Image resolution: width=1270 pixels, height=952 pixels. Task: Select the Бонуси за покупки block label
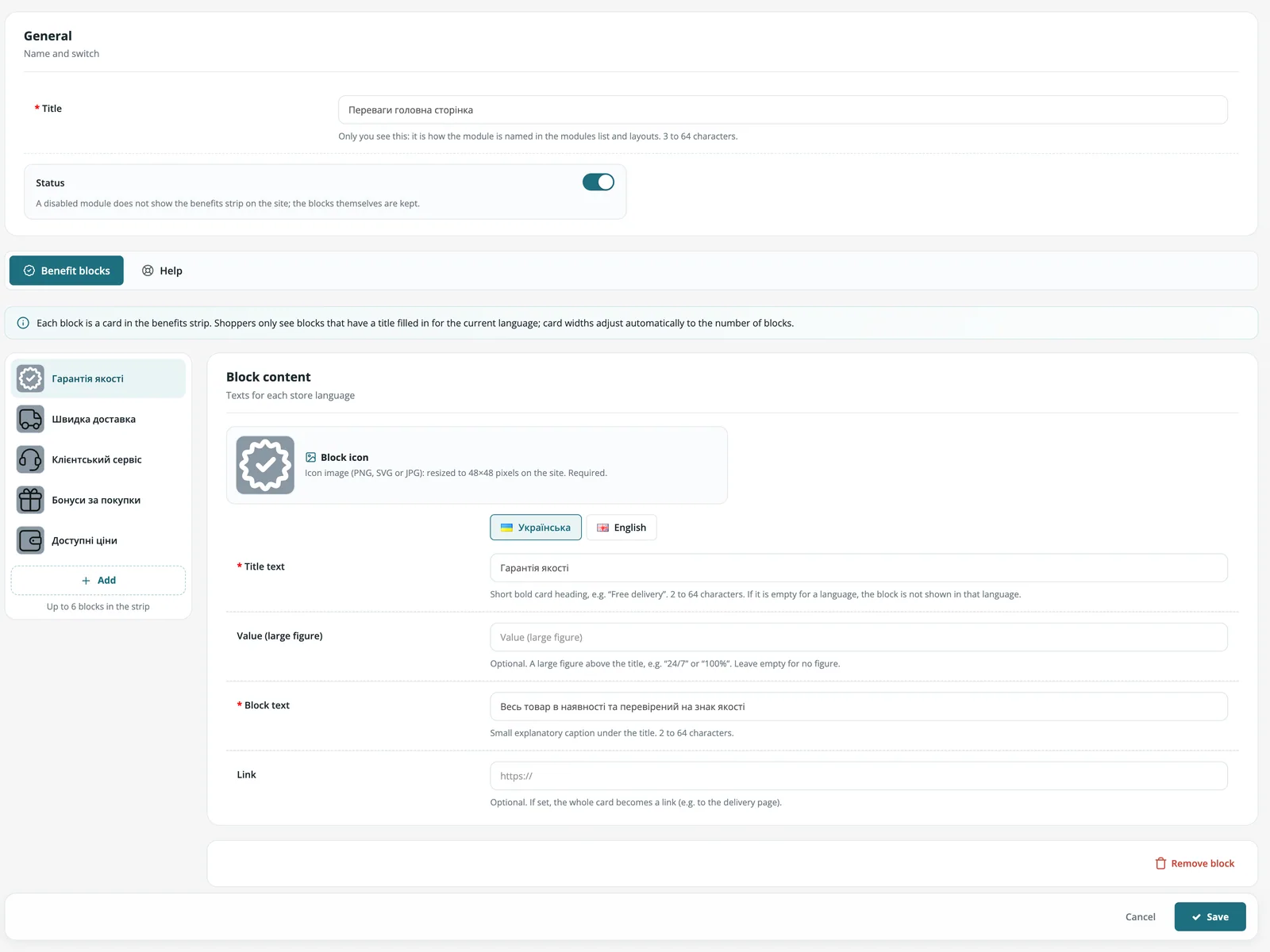(x=96, y=501)
